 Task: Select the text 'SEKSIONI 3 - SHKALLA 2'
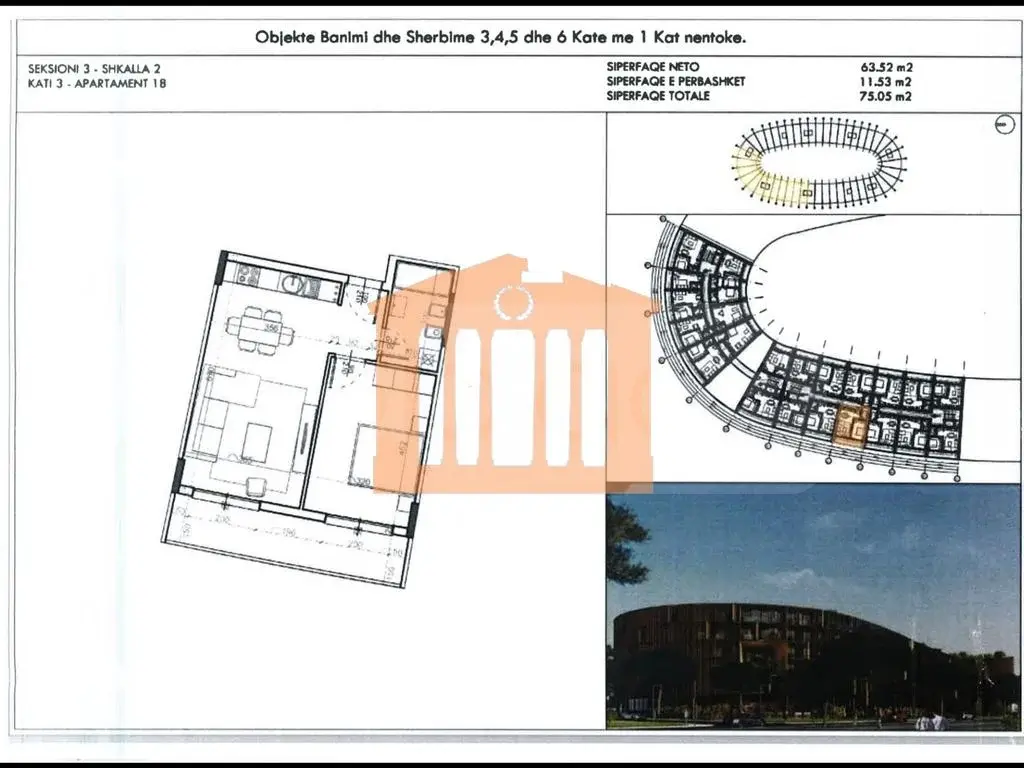(x=95, y=69)
